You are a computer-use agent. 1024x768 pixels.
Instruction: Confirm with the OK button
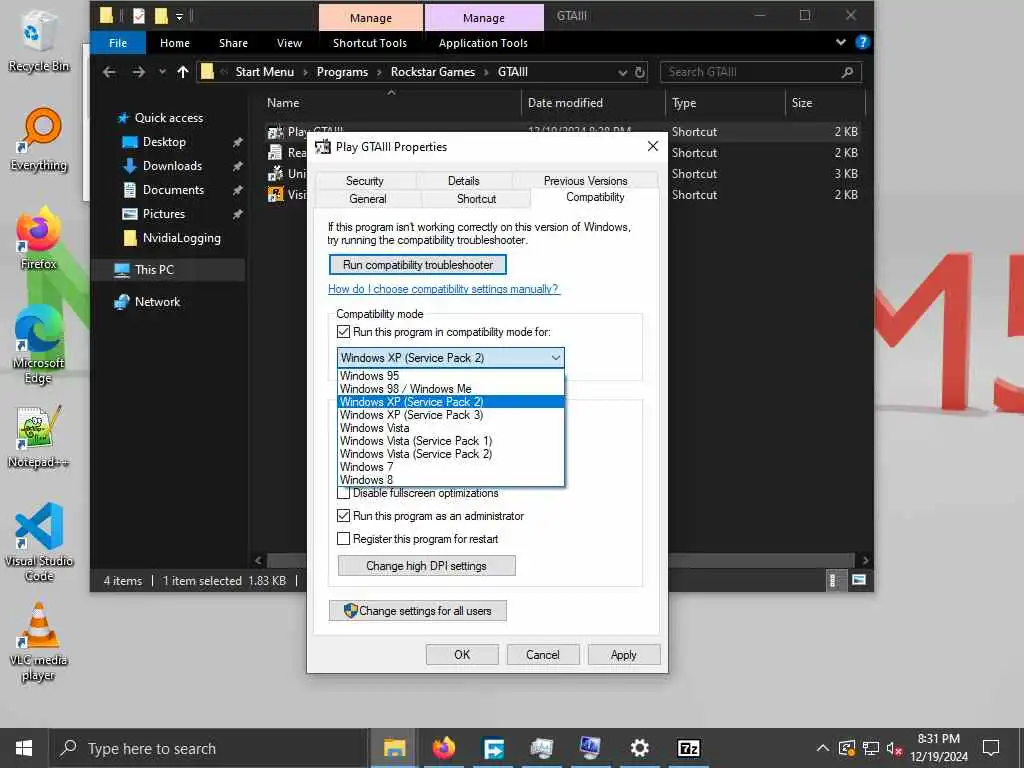coord(462,654)
